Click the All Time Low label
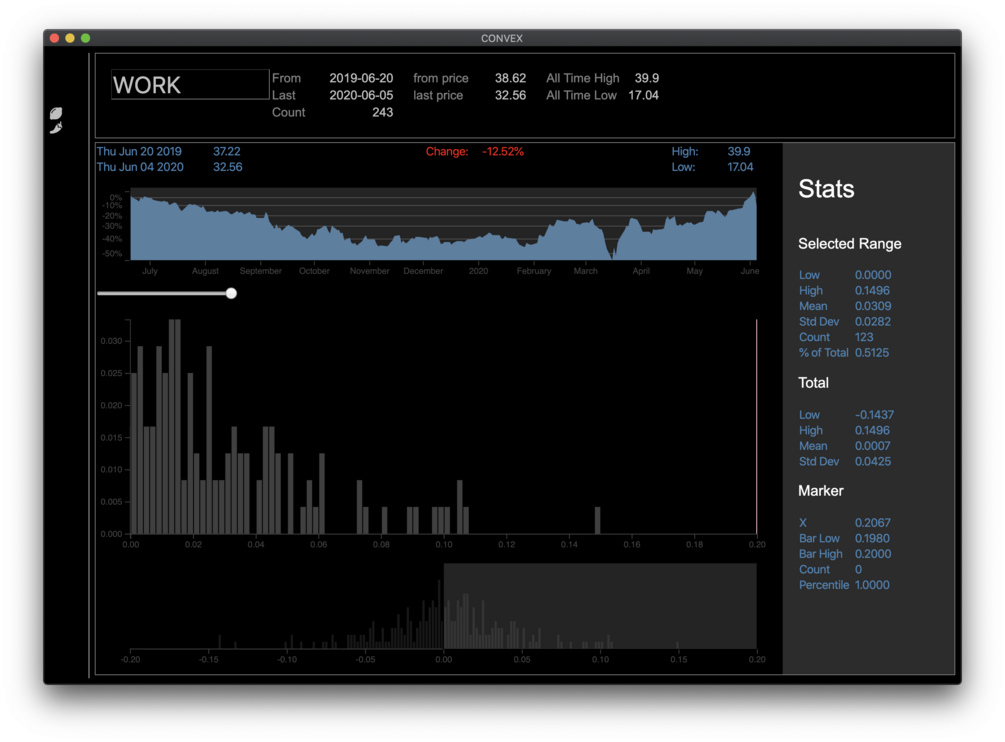Viewport: 1005px width, 742px height. [581, 95]
